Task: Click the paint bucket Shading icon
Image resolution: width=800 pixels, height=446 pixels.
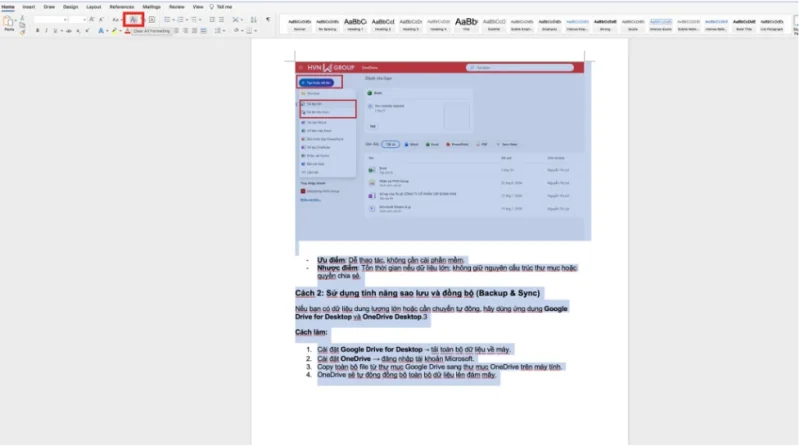Action: pyautogui.click(x=236, y=31)
